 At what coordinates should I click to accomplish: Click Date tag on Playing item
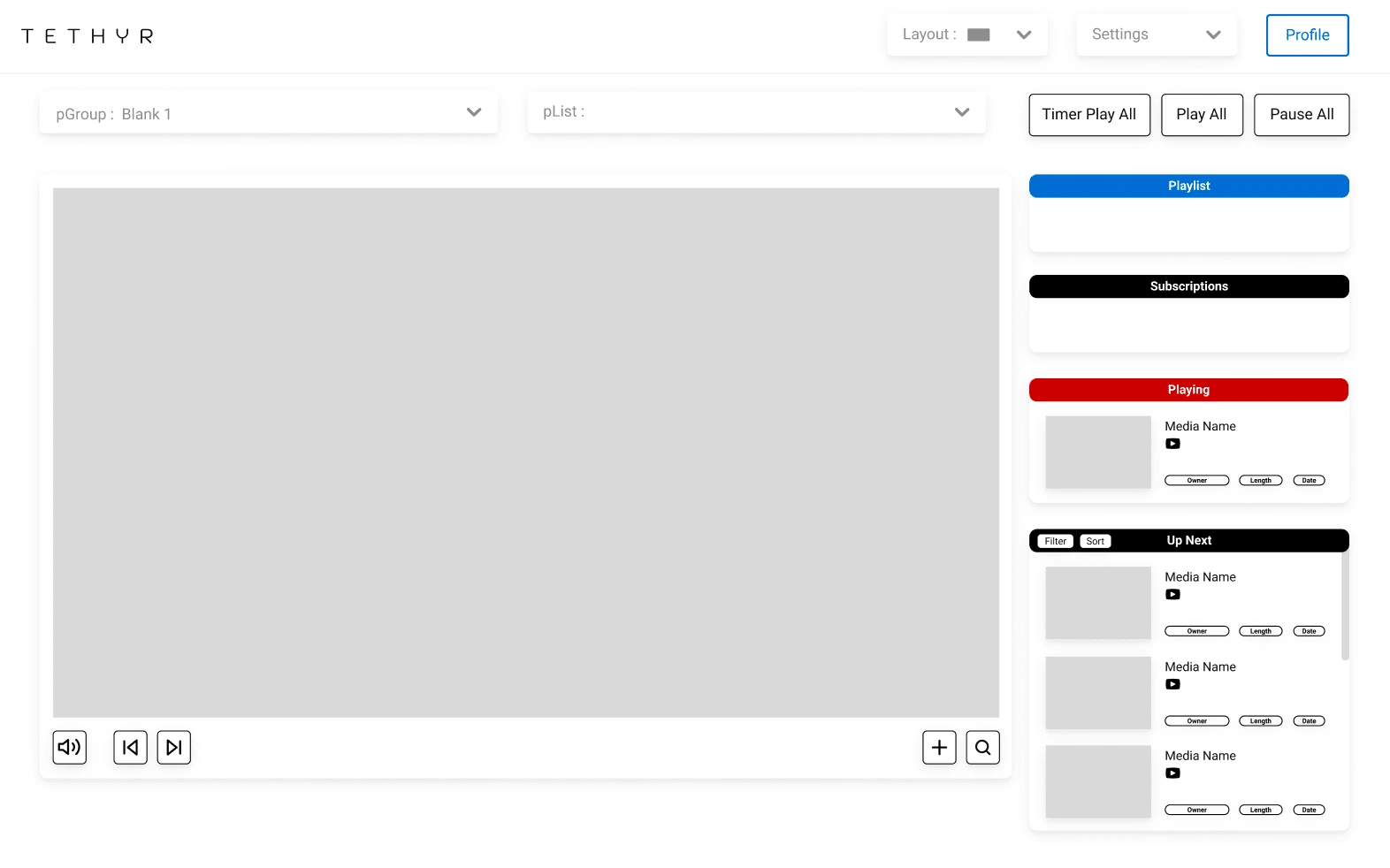pyautogui.click(x=1310, y=481)
